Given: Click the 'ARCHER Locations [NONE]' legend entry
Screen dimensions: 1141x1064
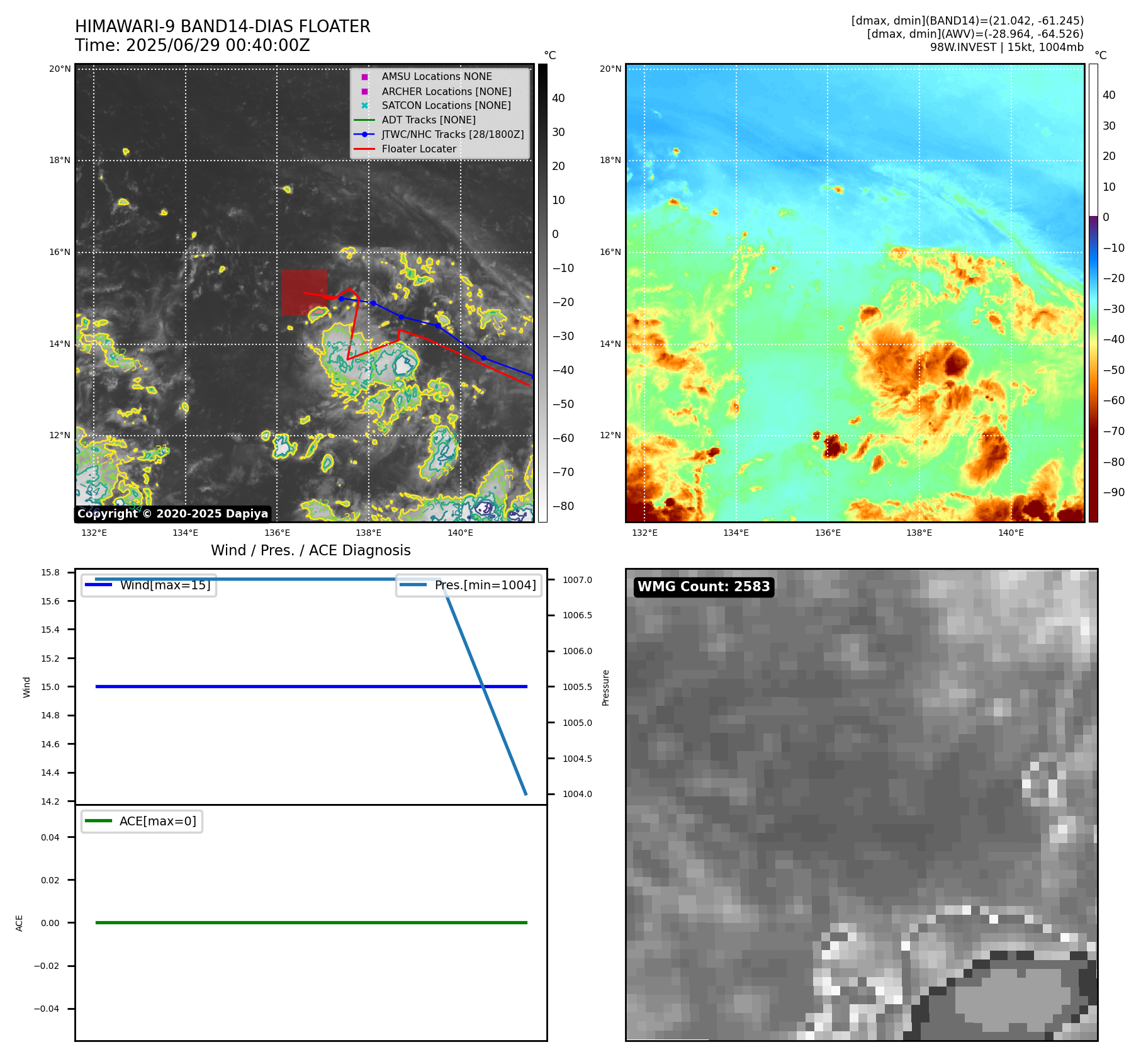Looking at the screenshot, I should click(x=436, y=91).
